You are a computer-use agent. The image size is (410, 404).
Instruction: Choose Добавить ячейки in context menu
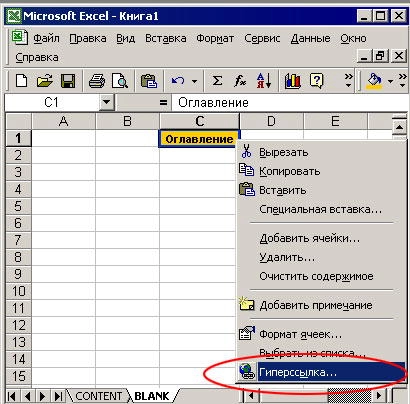(x=321, y=238)
